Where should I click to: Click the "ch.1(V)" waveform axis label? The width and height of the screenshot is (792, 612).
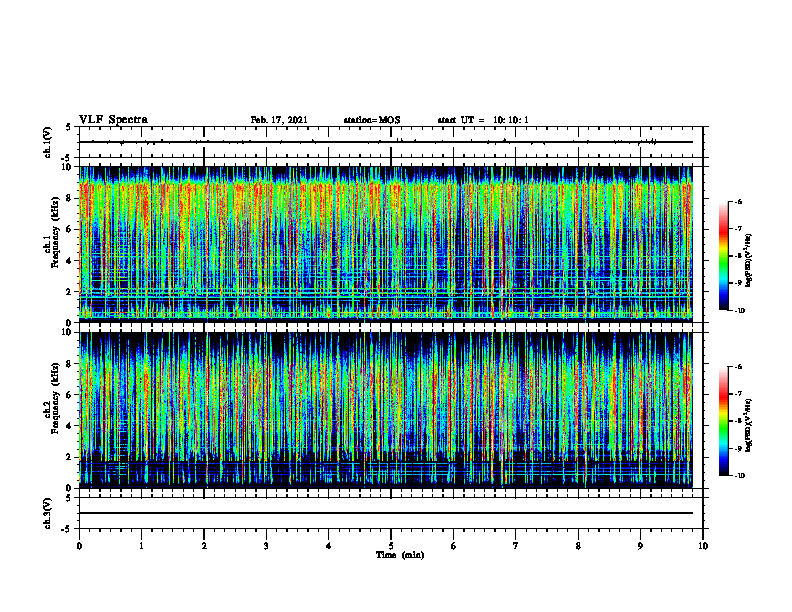47,142
